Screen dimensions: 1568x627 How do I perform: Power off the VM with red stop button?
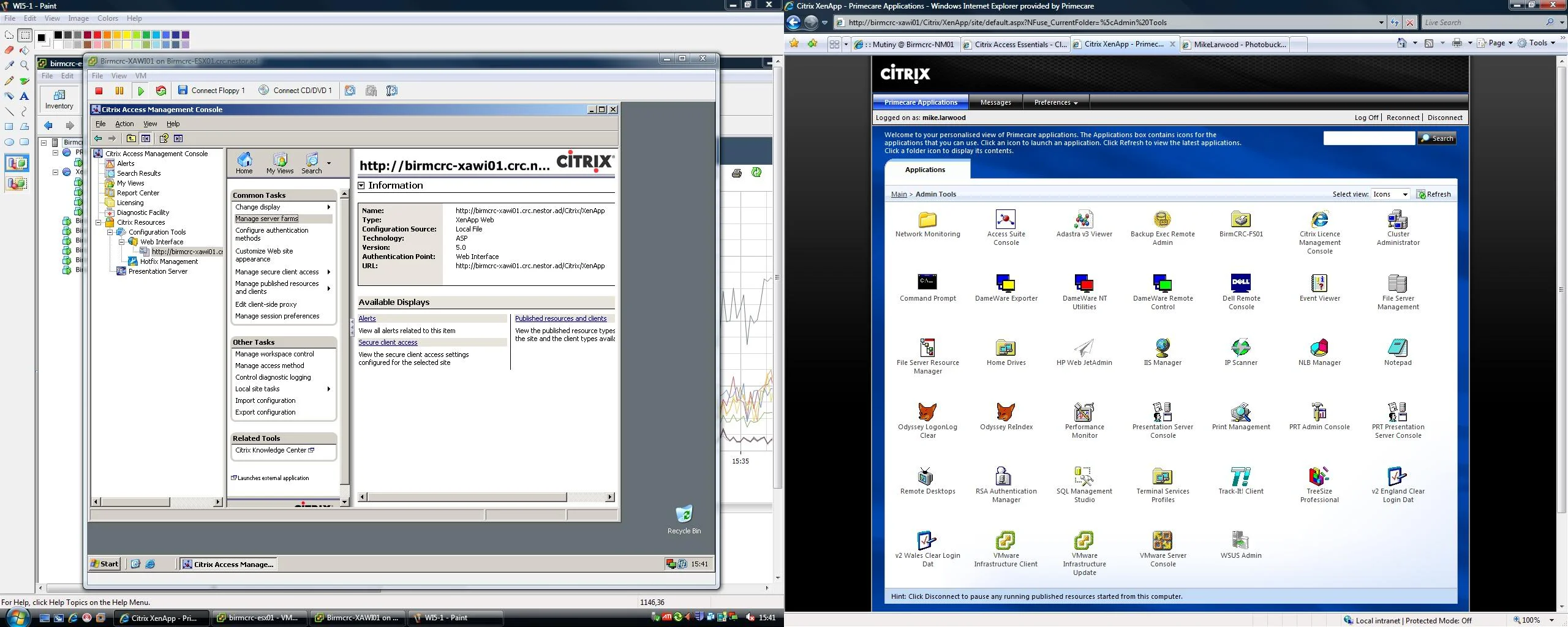[x=99, y=91]
